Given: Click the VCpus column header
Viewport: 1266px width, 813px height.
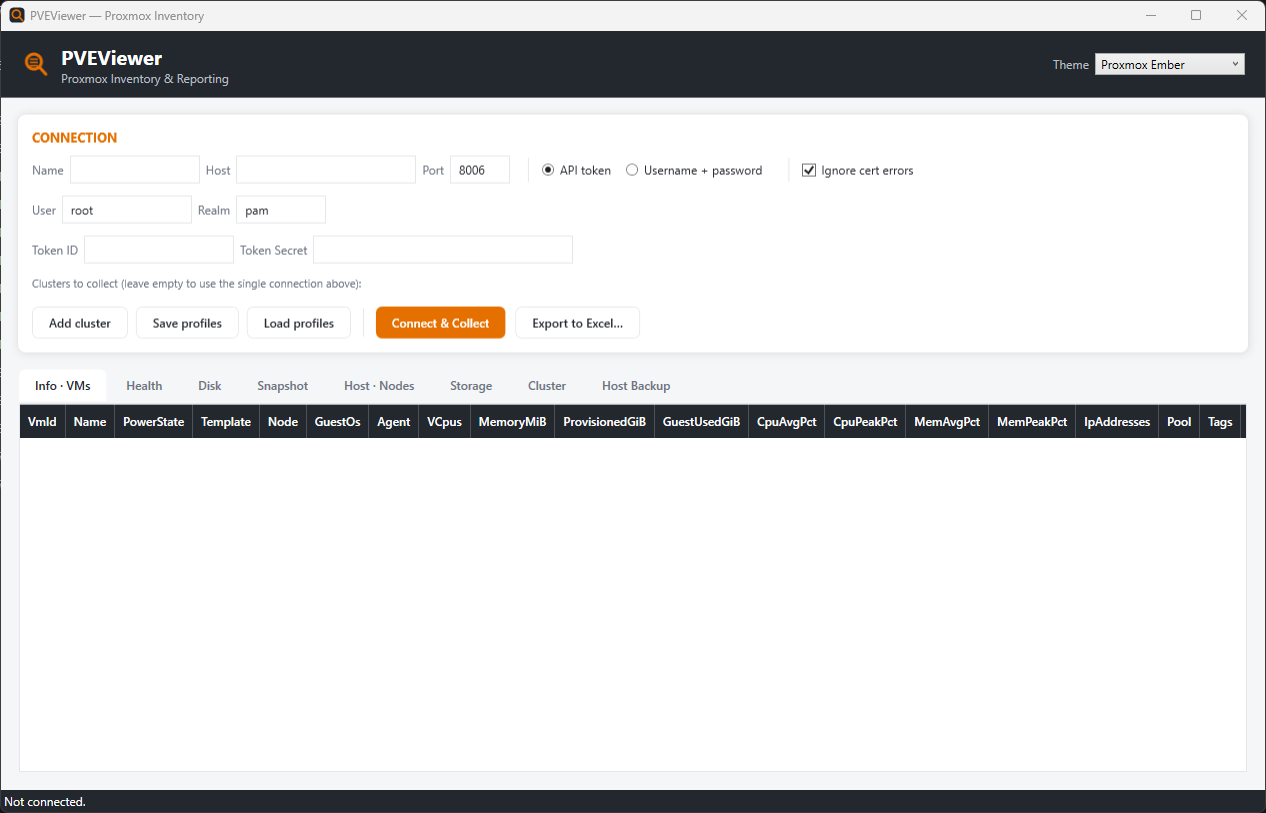Looking at the screenshot, I should point(445,421).
